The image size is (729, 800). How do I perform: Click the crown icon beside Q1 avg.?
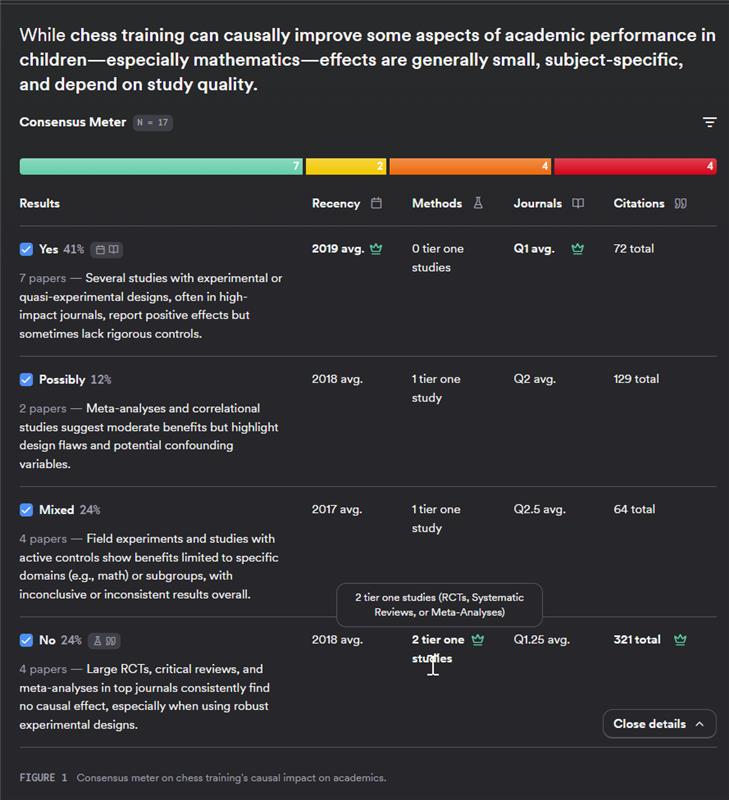[577, 249]
